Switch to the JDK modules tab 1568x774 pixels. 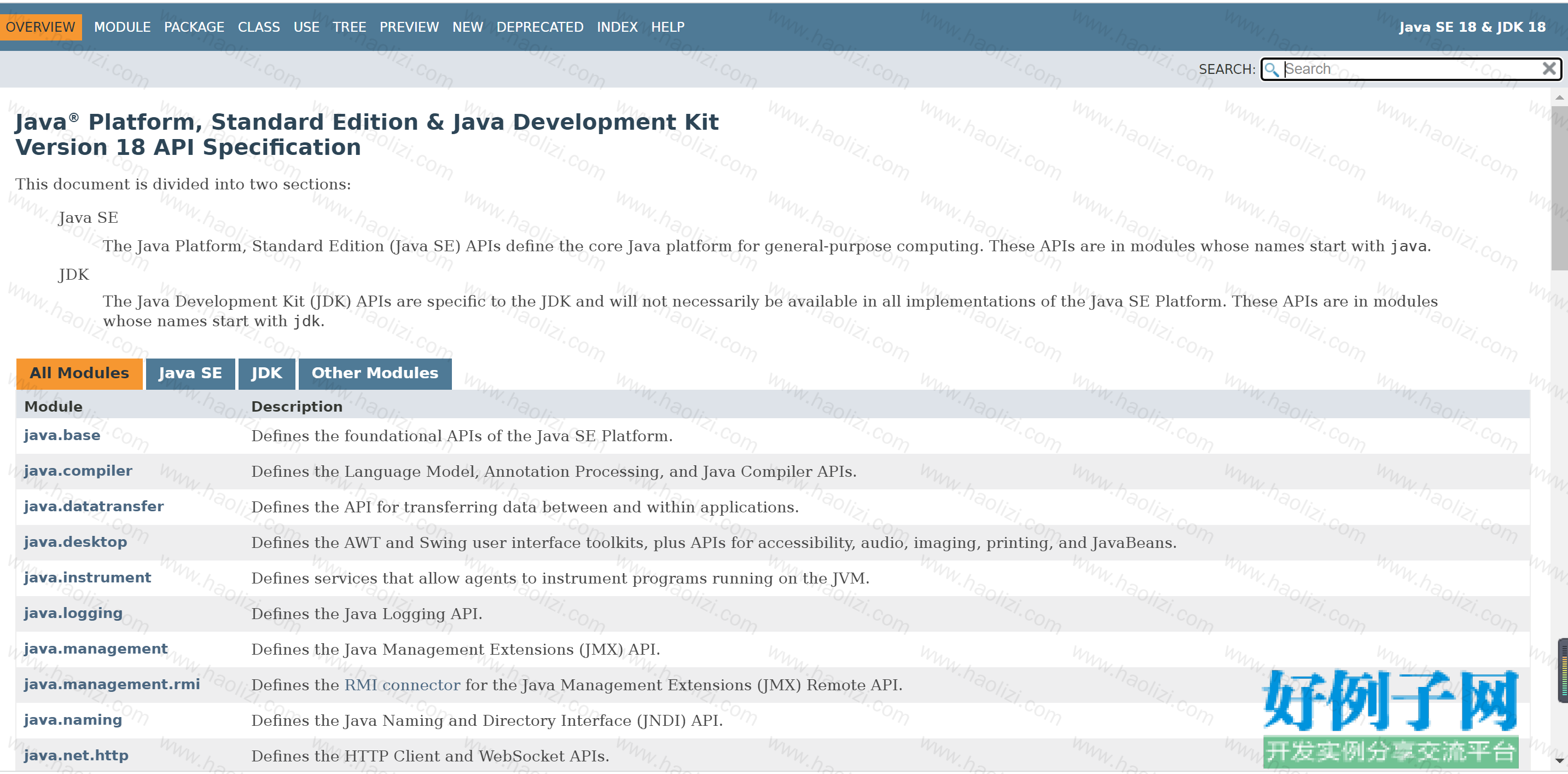tap(266, 373)
